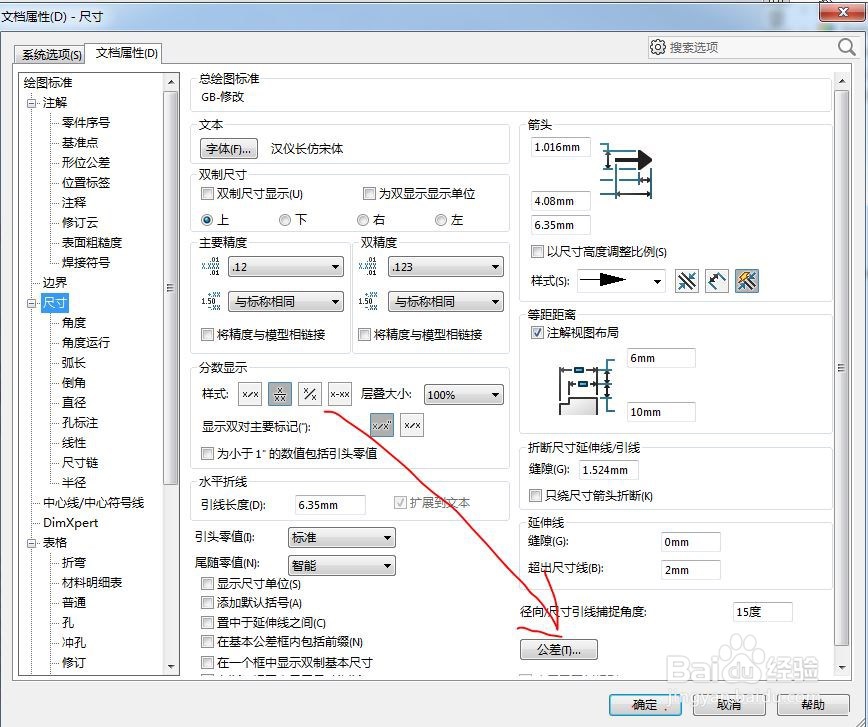Select the 下 (bottom) radio option
The height and width of the screenshot is (727, 868).
point(285,220)
